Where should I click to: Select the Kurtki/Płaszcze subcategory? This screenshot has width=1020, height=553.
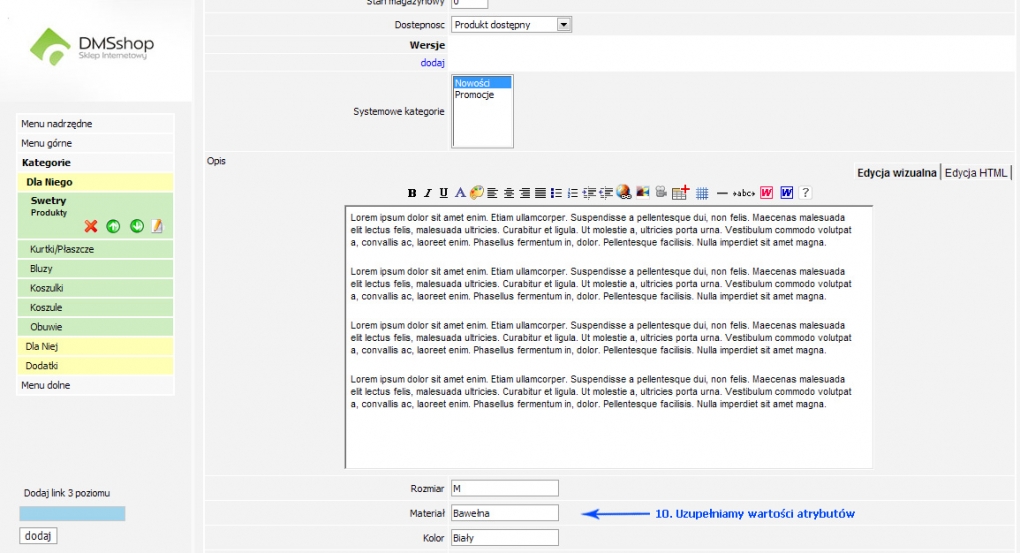tap(95, 249)
